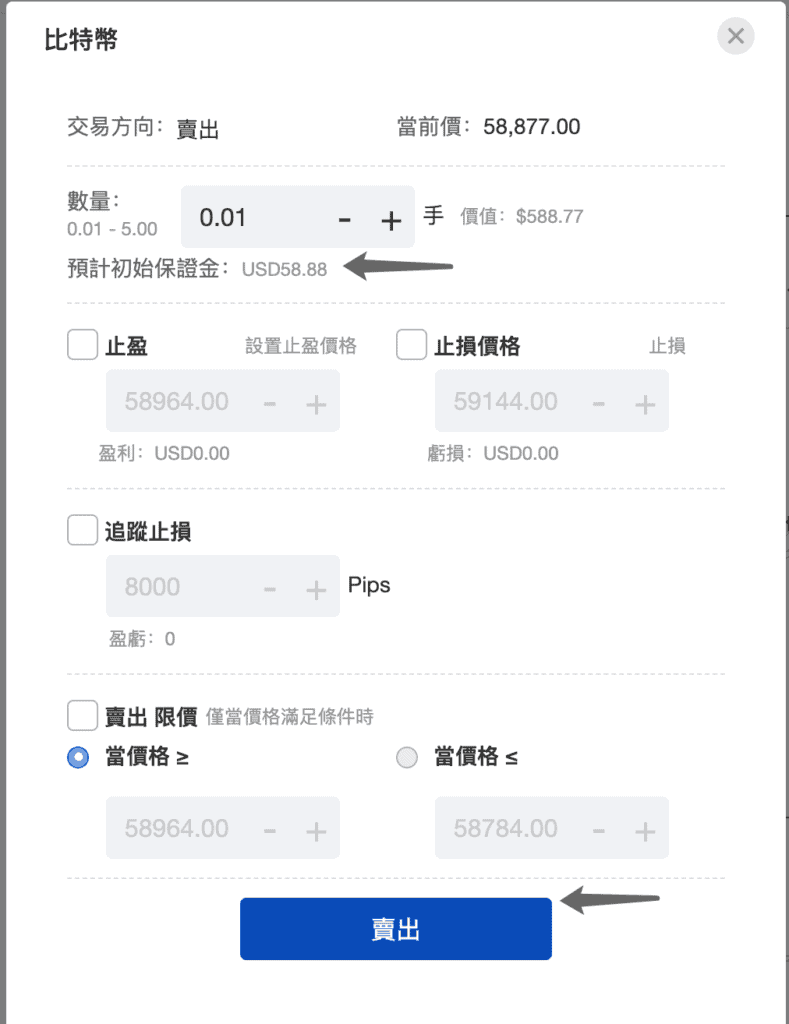Enable the 止損價格 stop-loss checkbox
This screenshot has height=1024, width=789.
411,345
